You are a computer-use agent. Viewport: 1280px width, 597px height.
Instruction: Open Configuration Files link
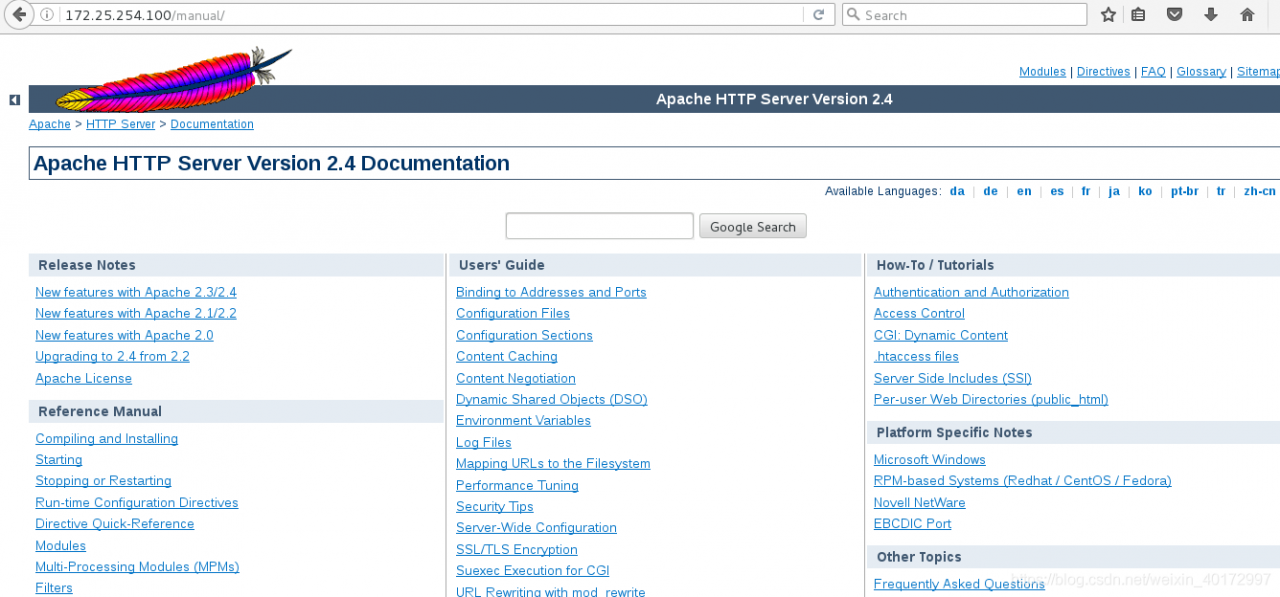[513, 314]
